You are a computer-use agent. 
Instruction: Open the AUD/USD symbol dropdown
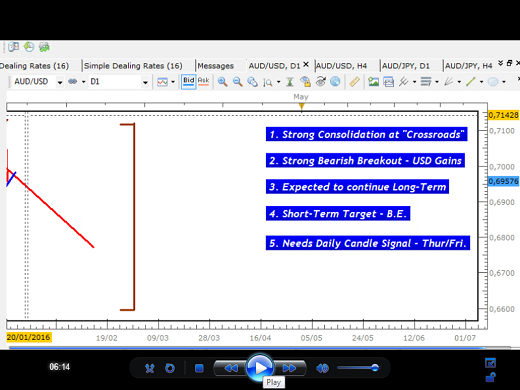(60, 82)
